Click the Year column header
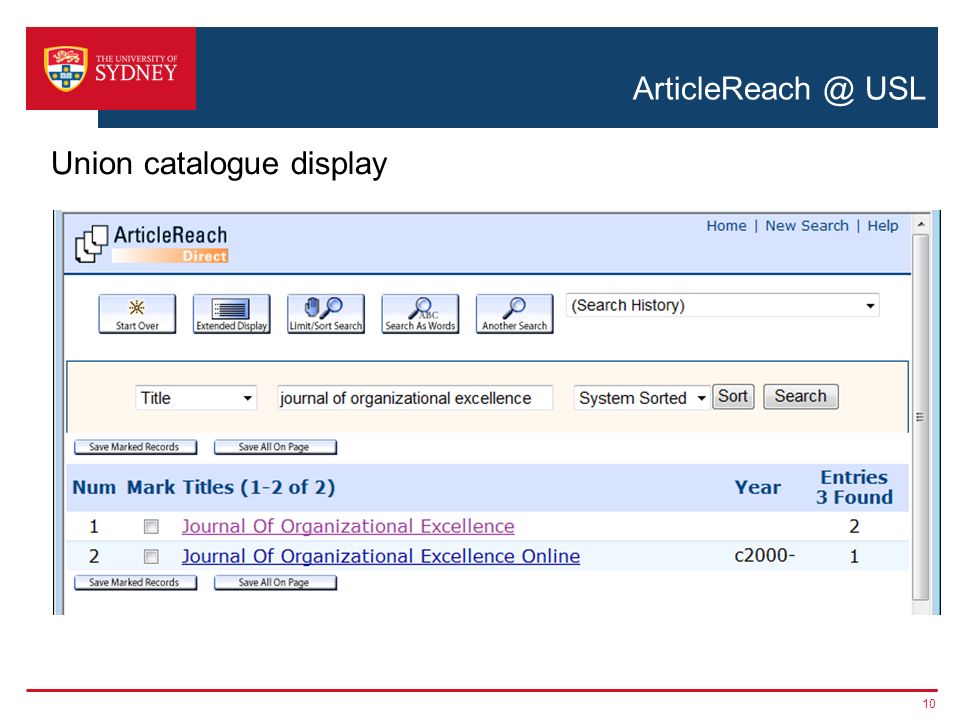 [x=757, y=487]
